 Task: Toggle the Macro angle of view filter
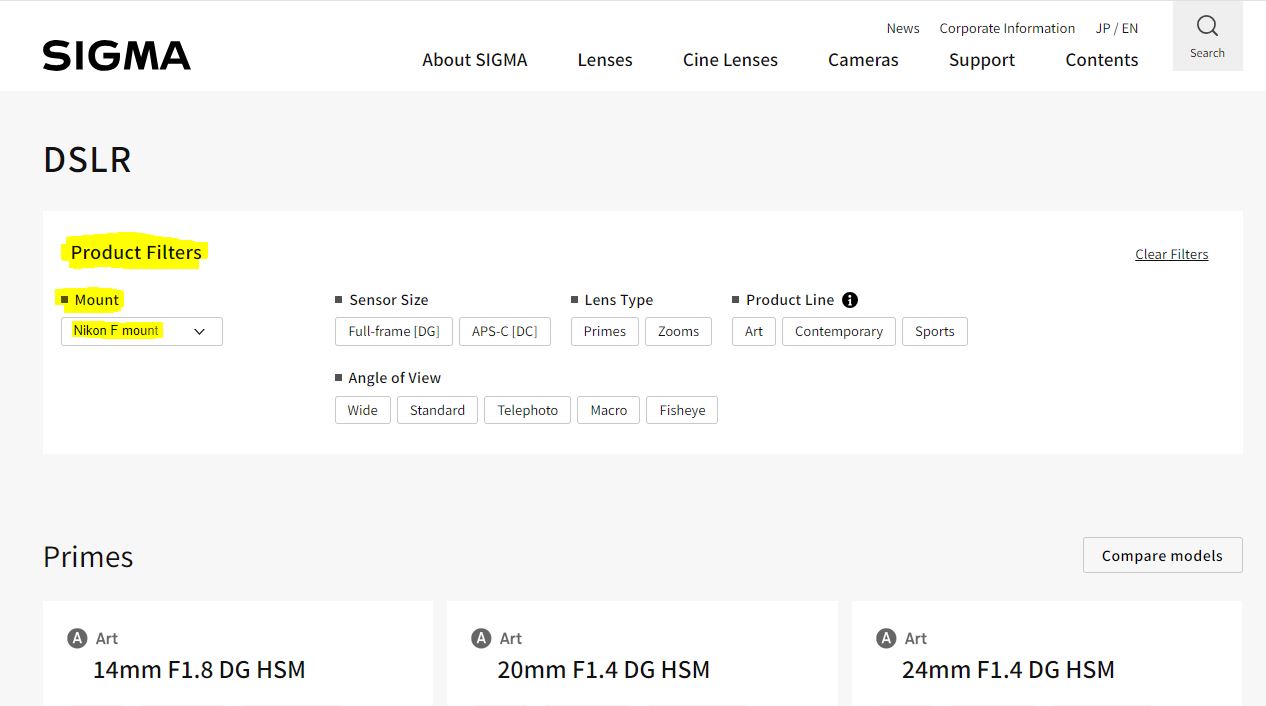click(609, 410)
